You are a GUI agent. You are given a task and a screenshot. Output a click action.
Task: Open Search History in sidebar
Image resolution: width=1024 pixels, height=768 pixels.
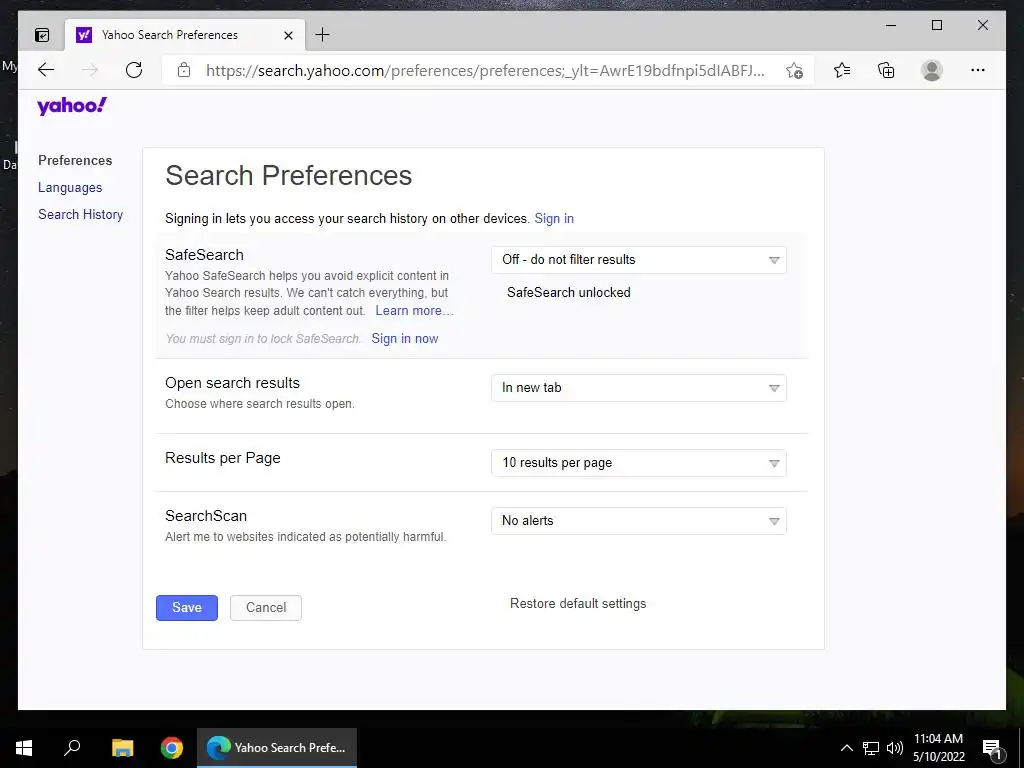click(x=80, y=214)
